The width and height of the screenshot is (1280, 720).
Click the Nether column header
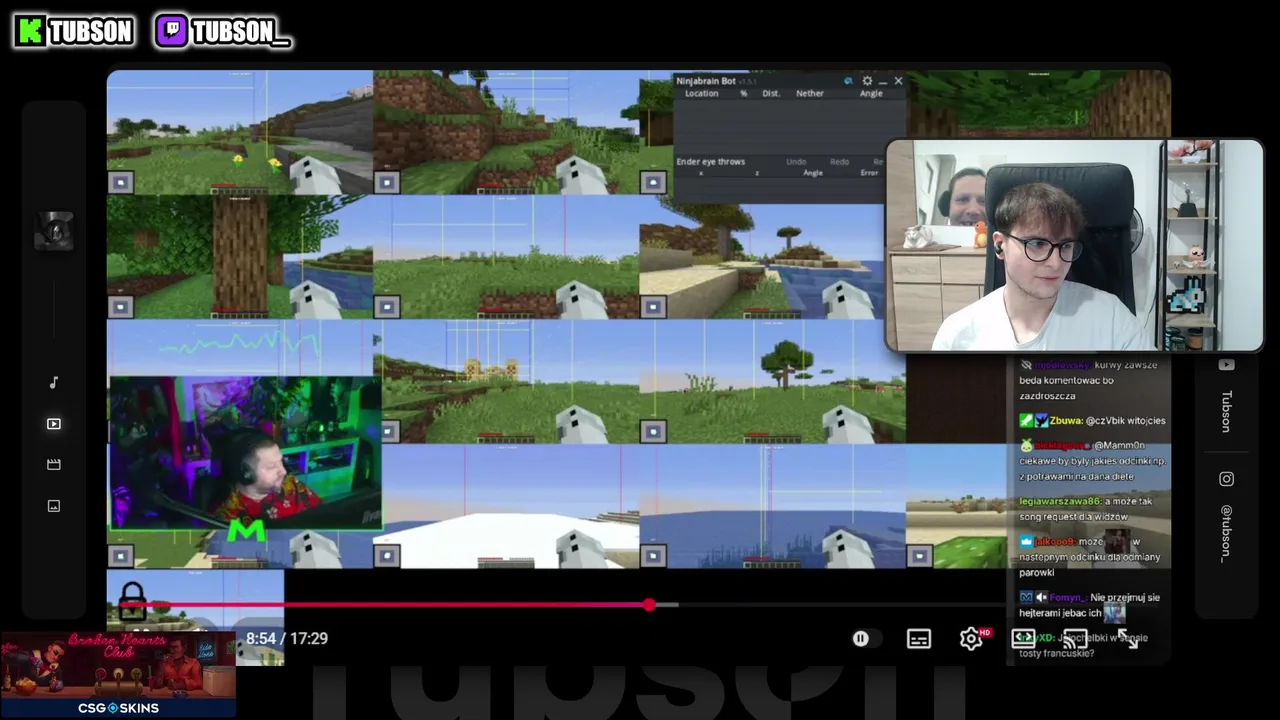809,93
